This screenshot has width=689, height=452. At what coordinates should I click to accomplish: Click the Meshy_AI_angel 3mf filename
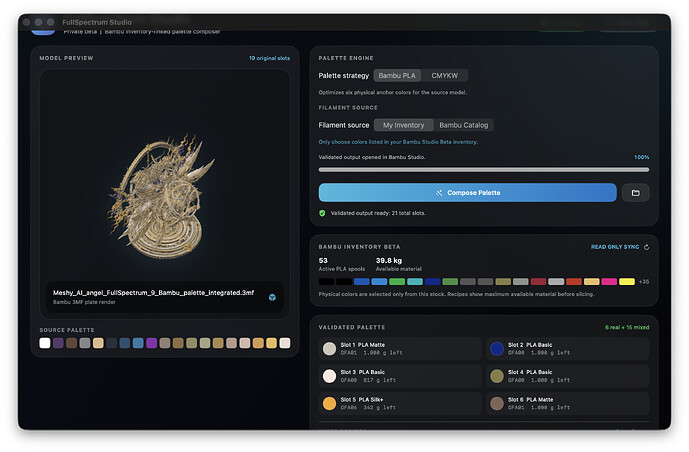click(153, 293)
